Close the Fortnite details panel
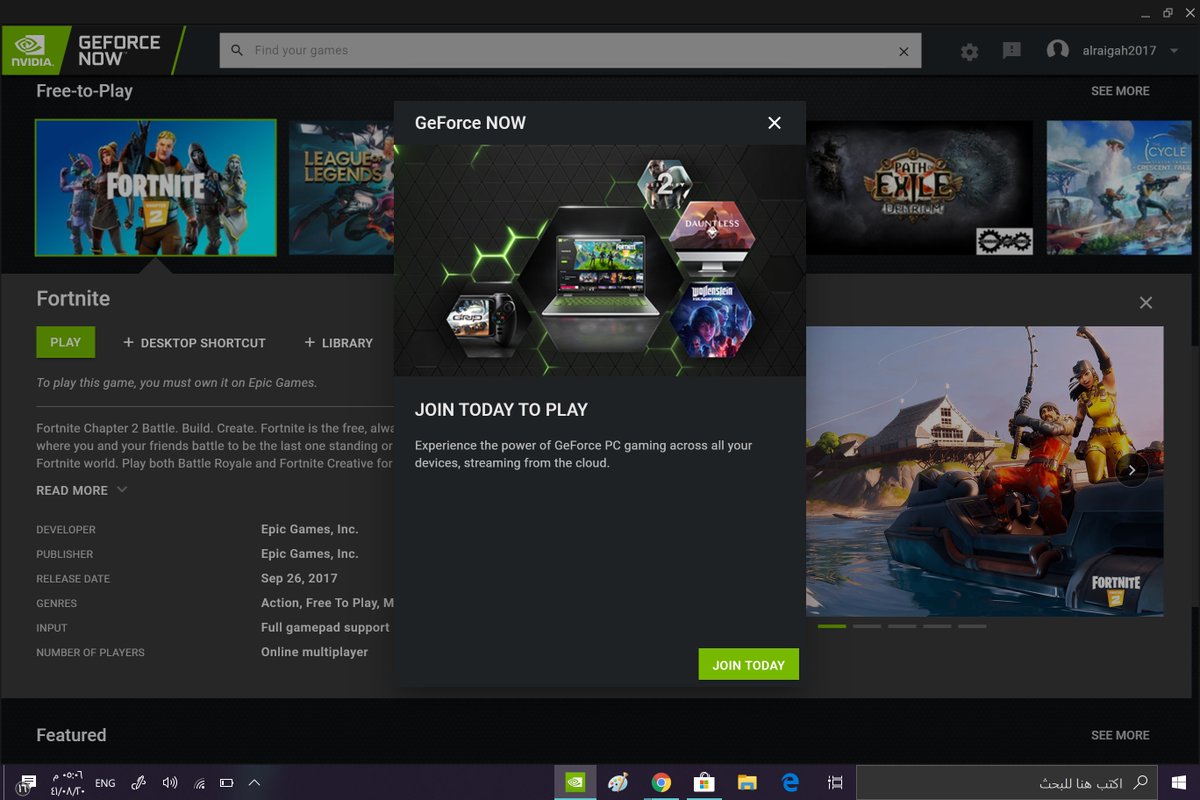This screenshot has height=800, width=1200. point(1146,302)
